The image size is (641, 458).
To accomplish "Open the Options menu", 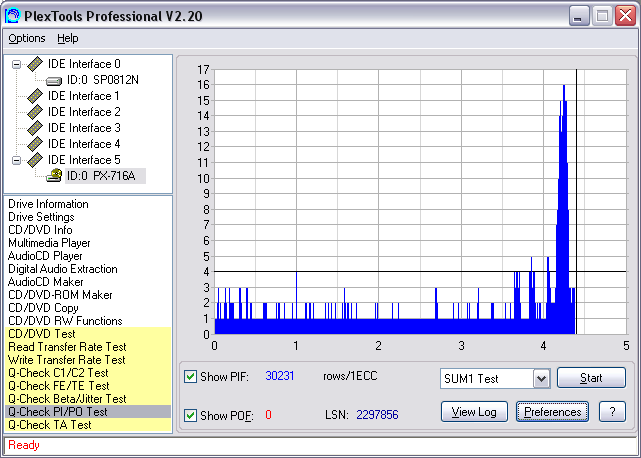I will click(27, 38).
